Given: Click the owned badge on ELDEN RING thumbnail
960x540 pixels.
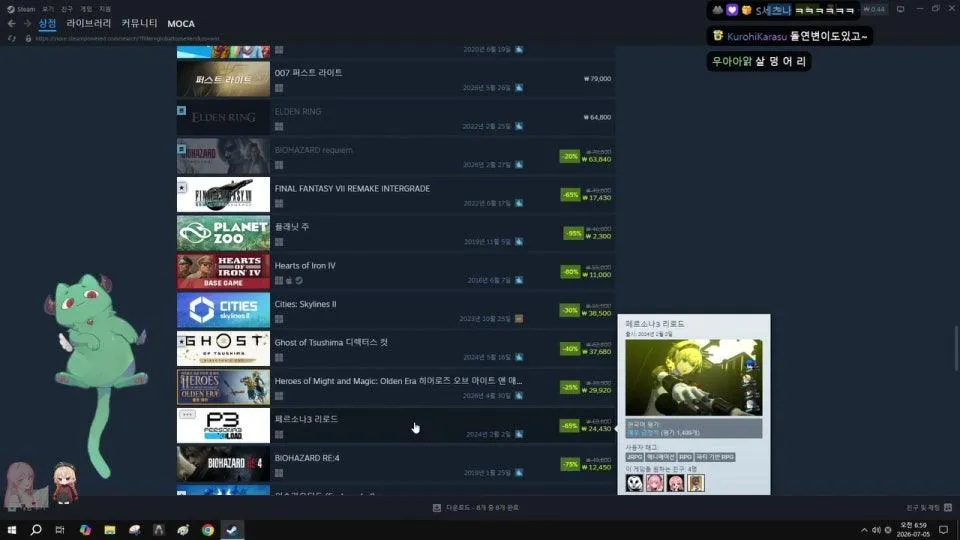Looking at the screenshot, I should pyautogui.click(x=182, y=111).
